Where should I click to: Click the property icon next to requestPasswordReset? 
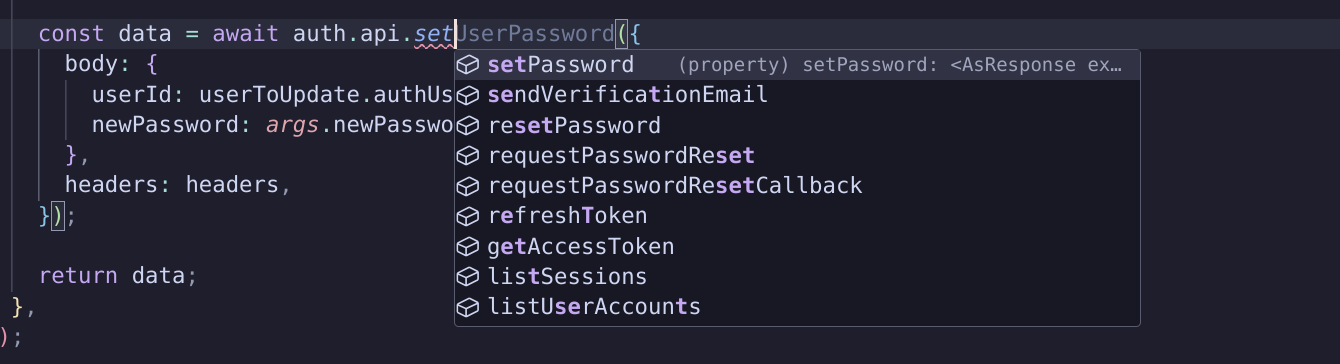click(469, 156)
